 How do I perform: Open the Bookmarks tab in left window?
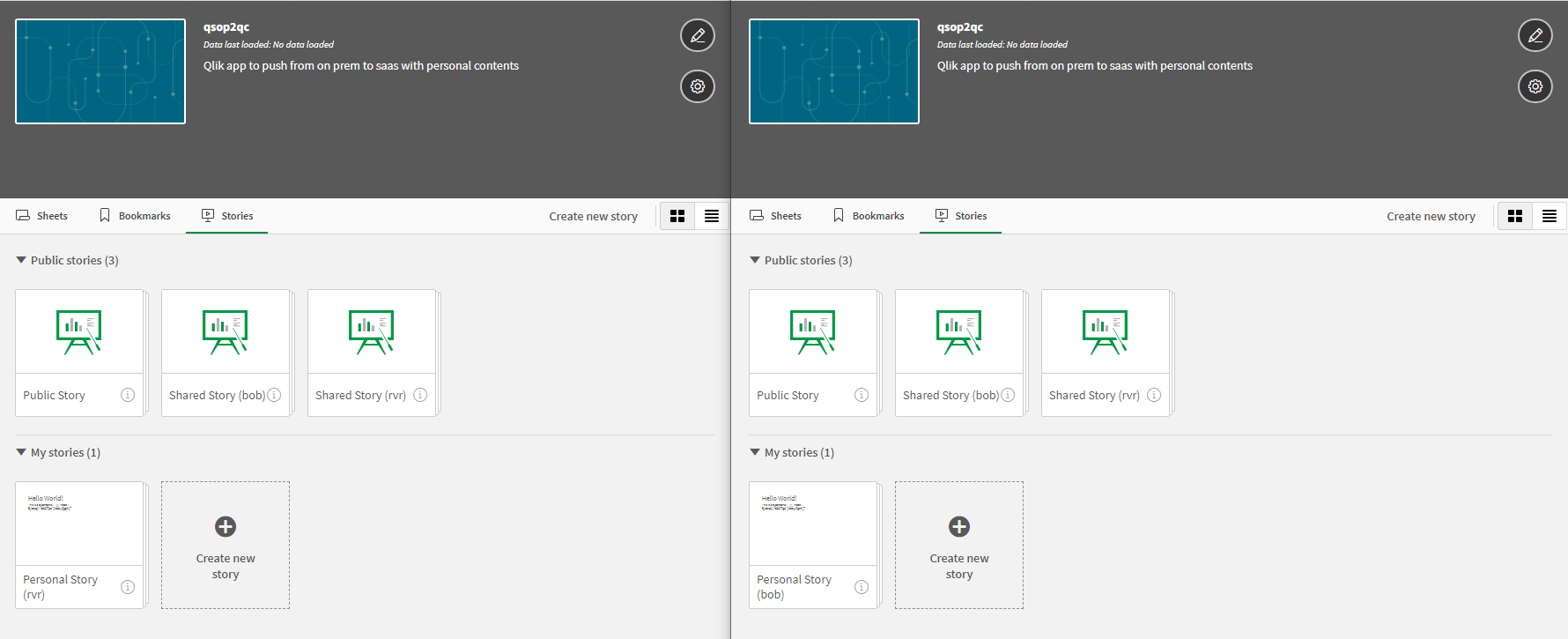135,216
